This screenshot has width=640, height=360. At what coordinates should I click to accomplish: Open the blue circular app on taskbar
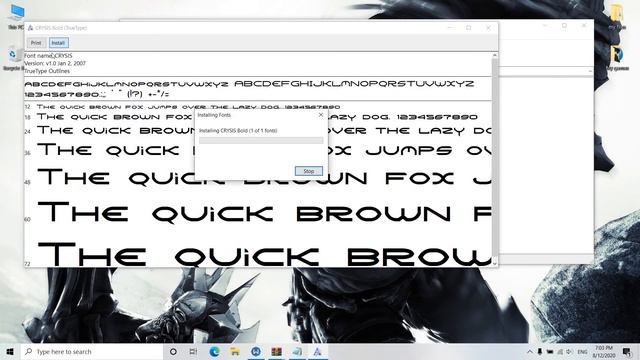point(256,351)
